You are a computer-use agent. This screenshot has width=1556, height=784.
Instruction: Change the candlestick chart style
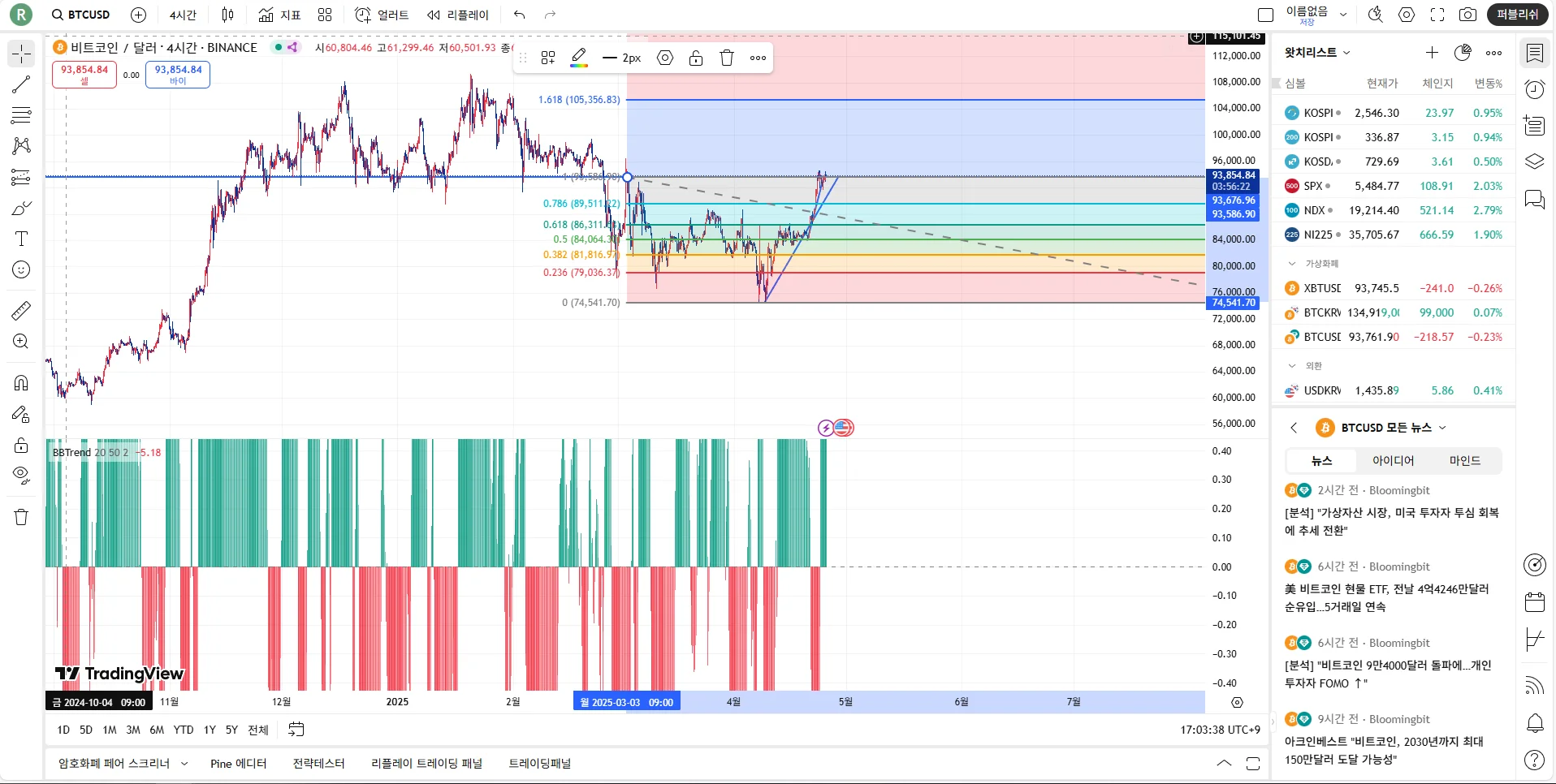(228, 15)
